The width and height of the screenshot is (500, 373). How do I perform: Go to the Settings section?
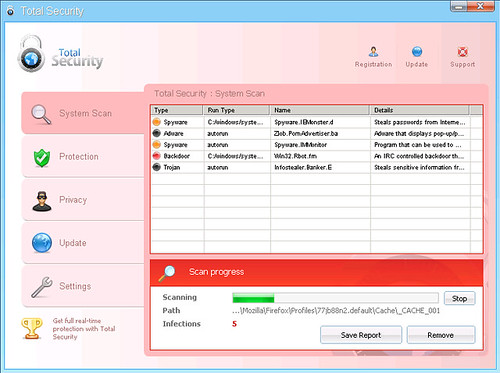tap(83, 286)
